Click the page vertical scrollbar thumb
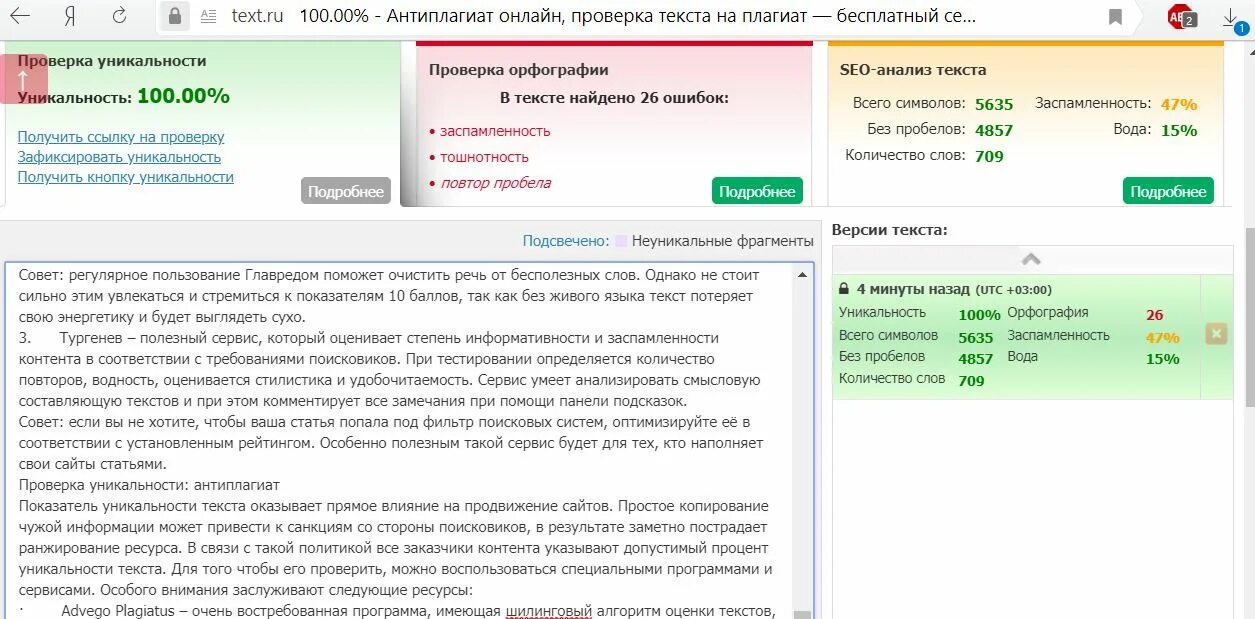1255x619 pixels. [x=1249, y=317]
